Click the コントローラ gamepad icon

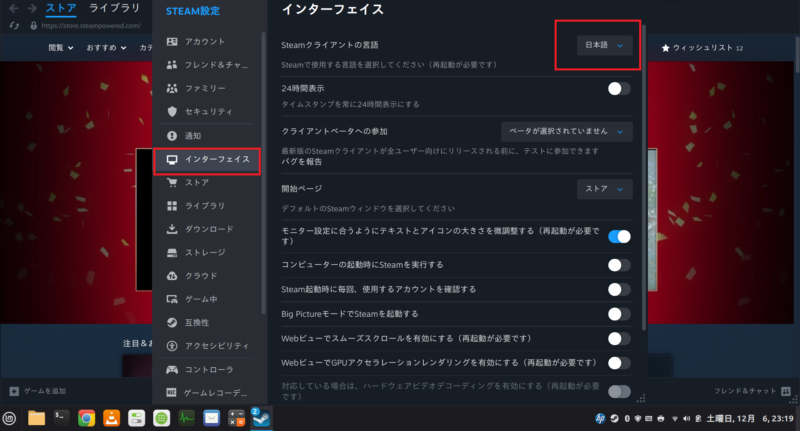point(172,369)
